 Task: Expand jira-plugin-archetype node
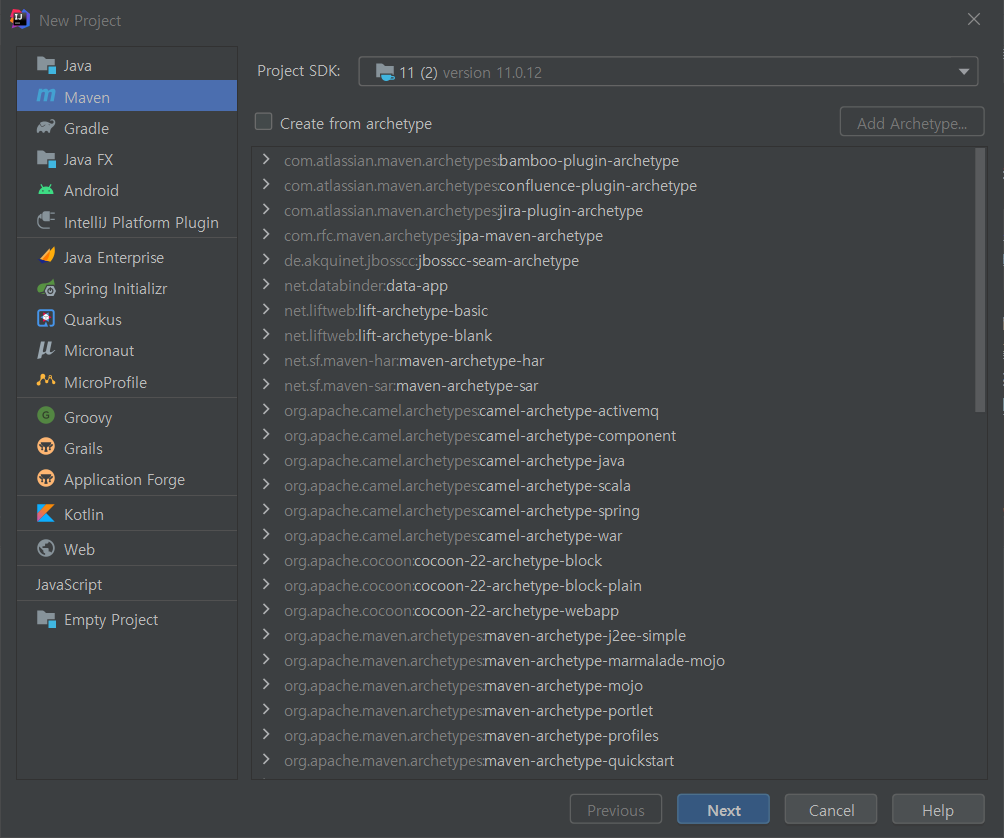point(266,209)
